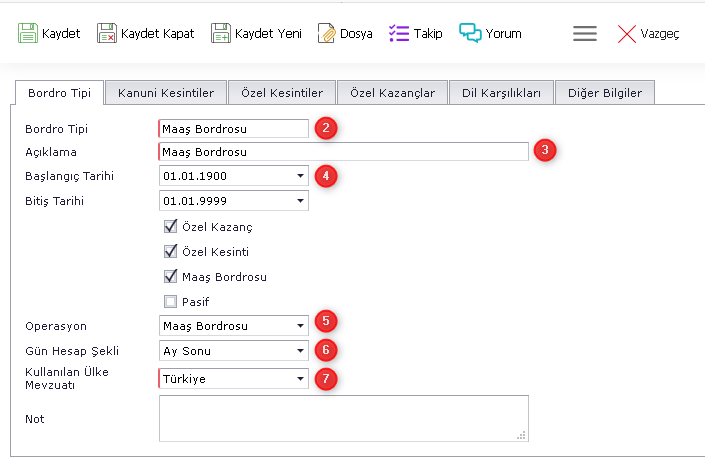Uncheck the Maaş Bordrosu checkbox
705x464 pixels.
click(170, 276)
